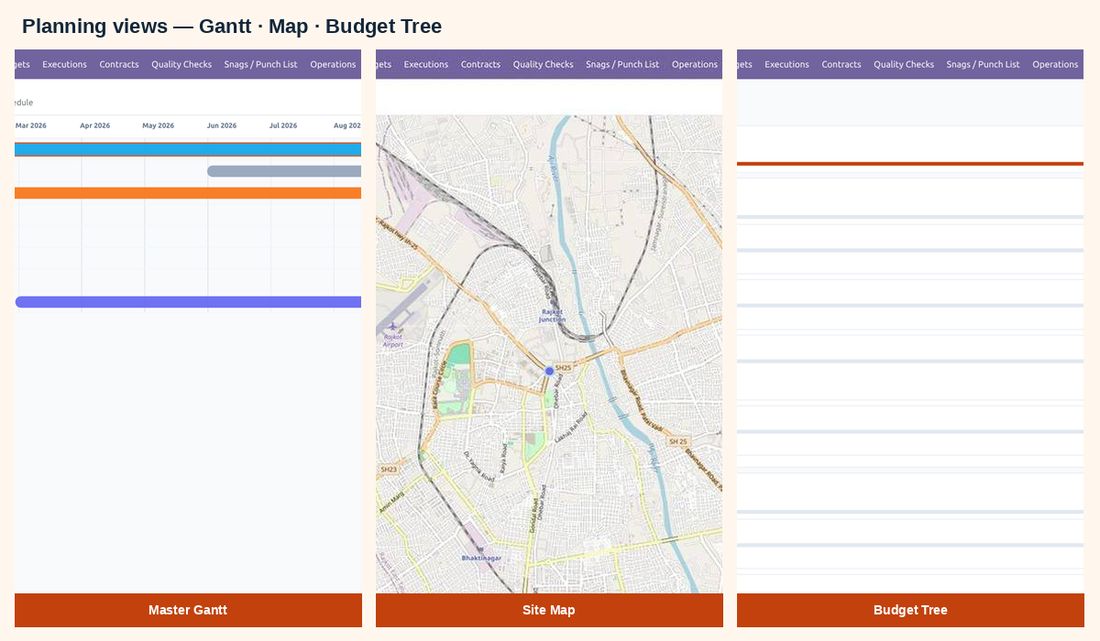Image resolution: width=1100 pixels, height=641 pixels.
Task: Click the blue Gantt task bar
Action: click(x=188, y=149)
